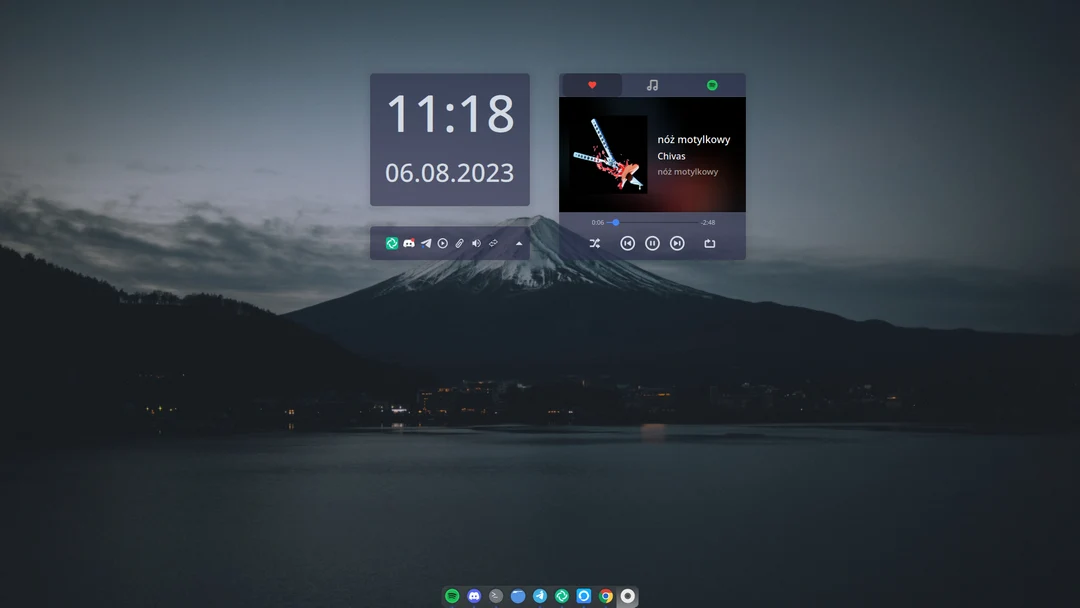Open Chrome from the dock
The image size is (1080, 608).
(x=605, y=595)
